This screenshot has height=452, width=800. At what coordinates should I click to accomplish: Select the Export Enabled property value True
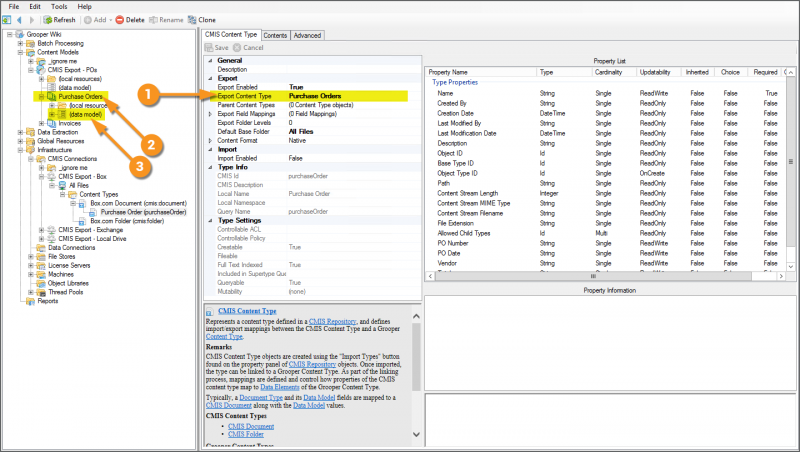pos(296,88)
